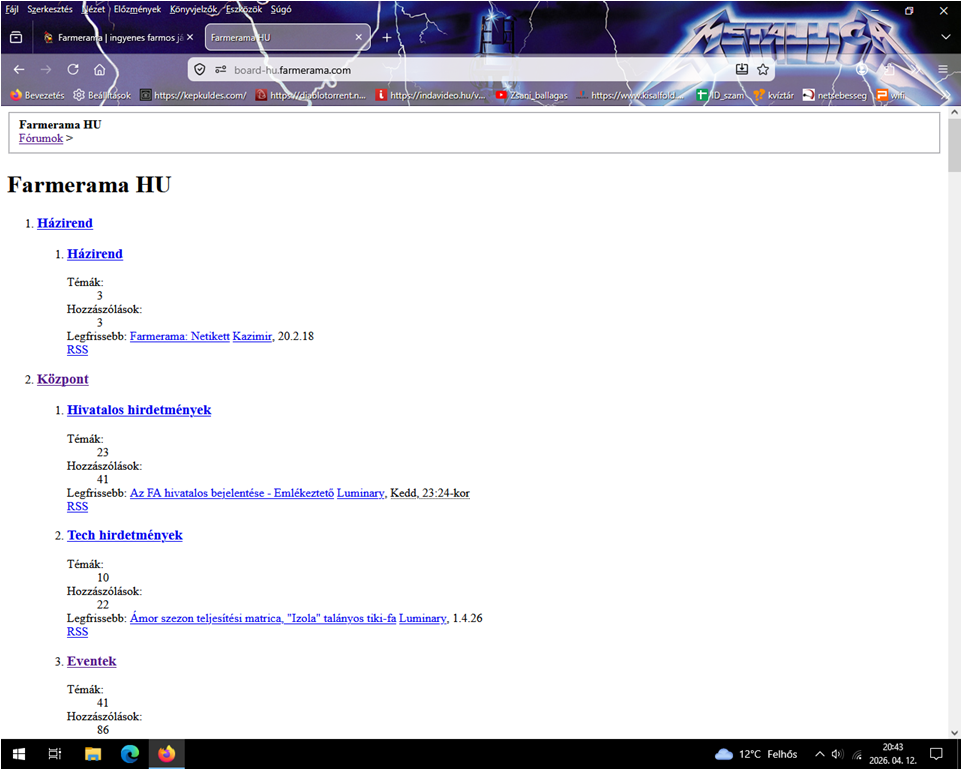Open the Hivatalos hirdetmények forum link
Viewport: 962px width, 770px height.
pos(139,410)
